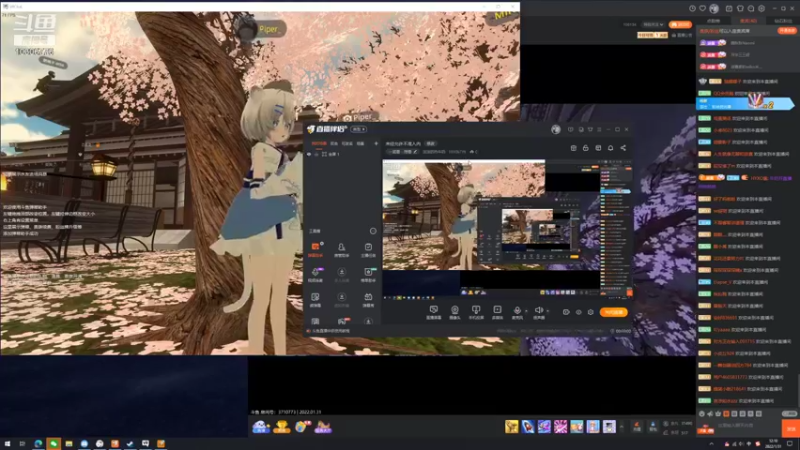The height and width of the screenshot is (450, 800).
Task: Select the second scene tab
Action: 334,144
